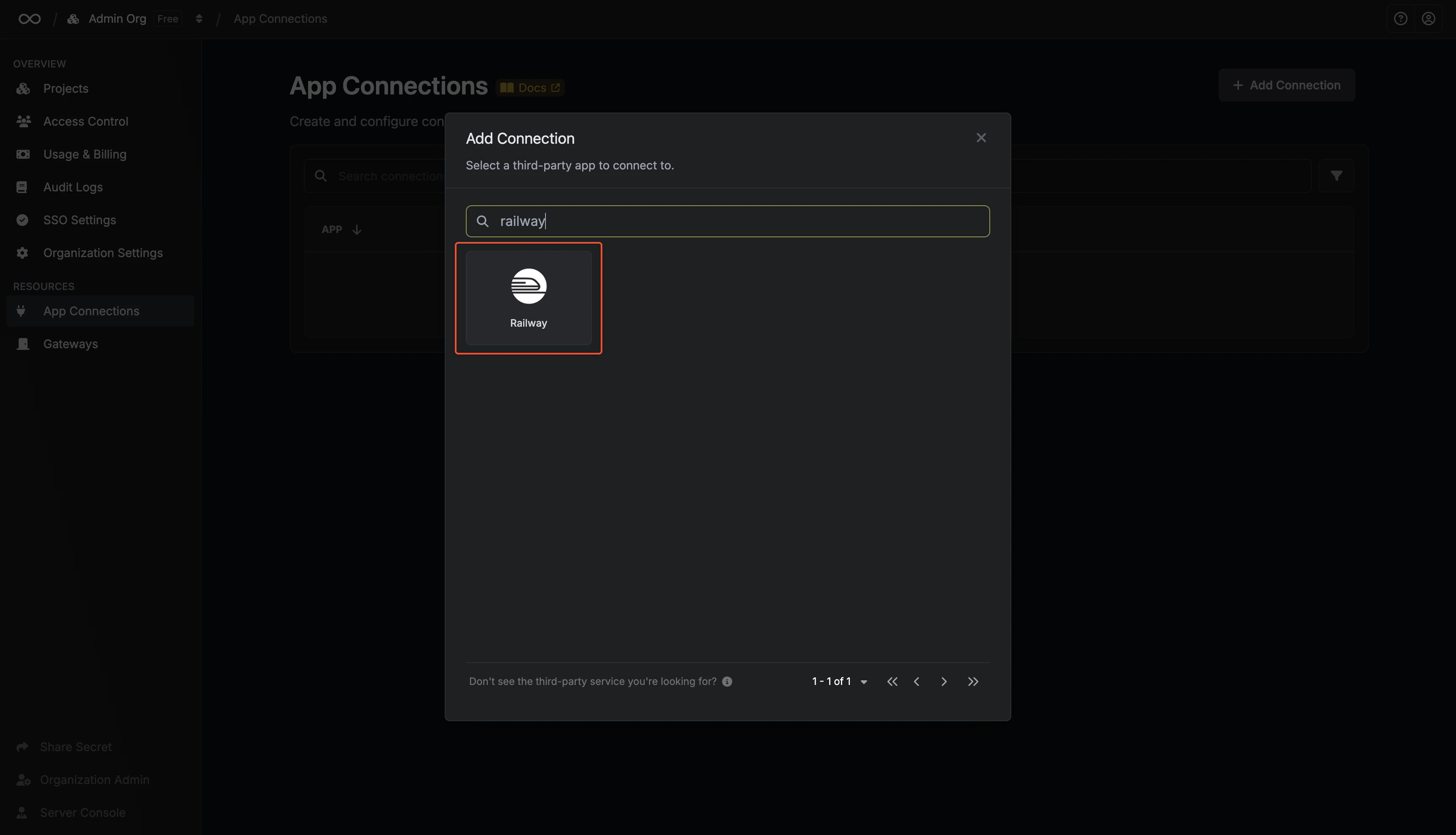1456x835 pixels.
Task: Click the Usage & Billing money icon
Action: pyautogui.click(x=23, y=154)
